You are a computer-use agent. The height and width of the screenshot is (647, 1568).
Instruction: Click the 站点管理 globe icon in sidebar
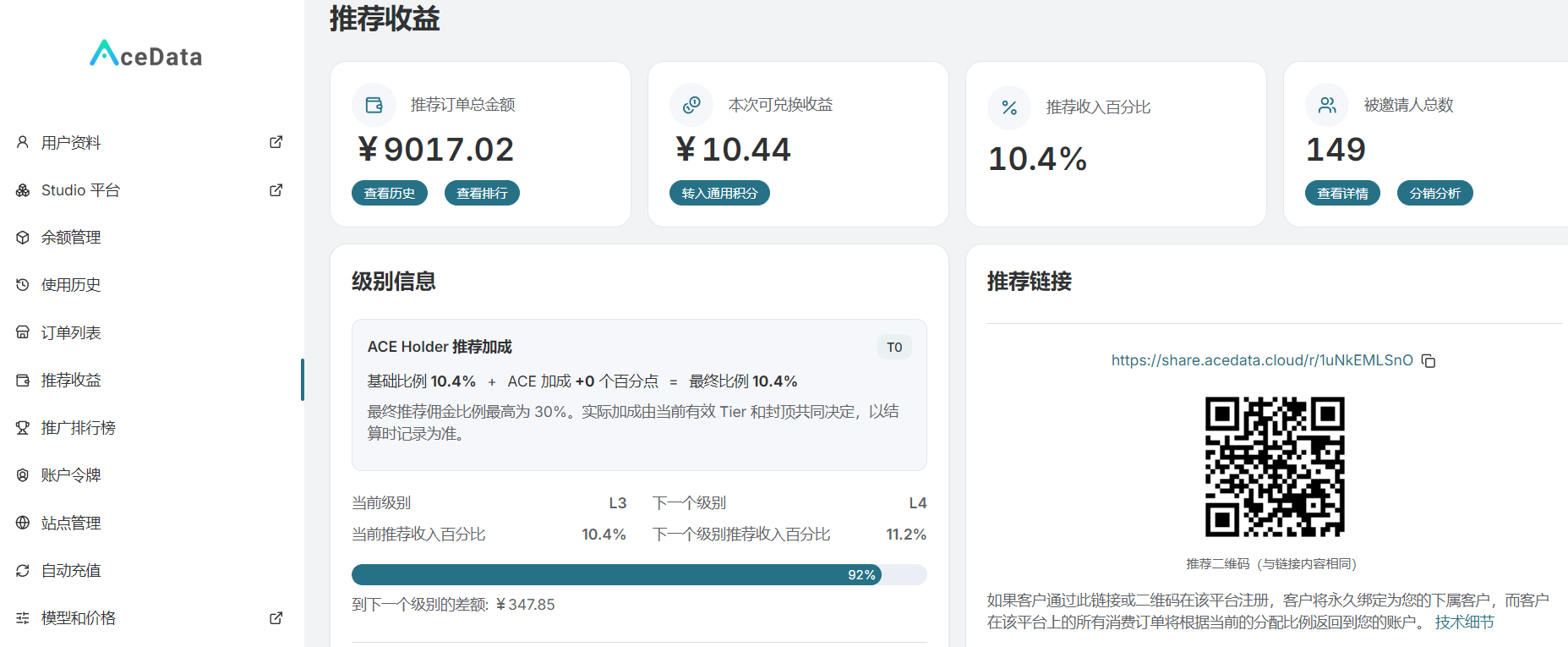click(23, 523)
